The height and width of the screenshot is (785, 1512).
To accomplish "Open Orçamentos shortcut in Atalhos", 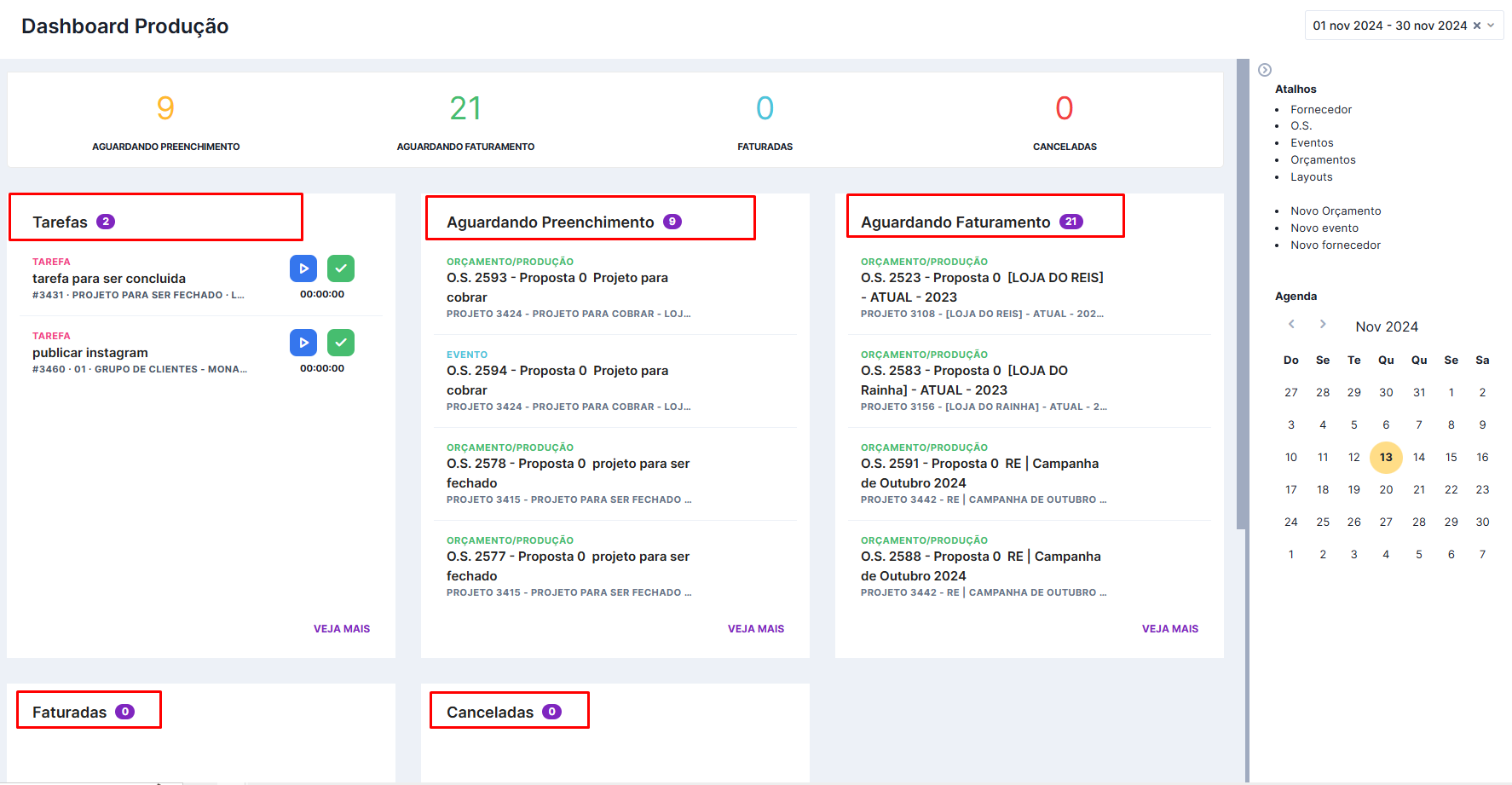I will tap(1322, 159).
